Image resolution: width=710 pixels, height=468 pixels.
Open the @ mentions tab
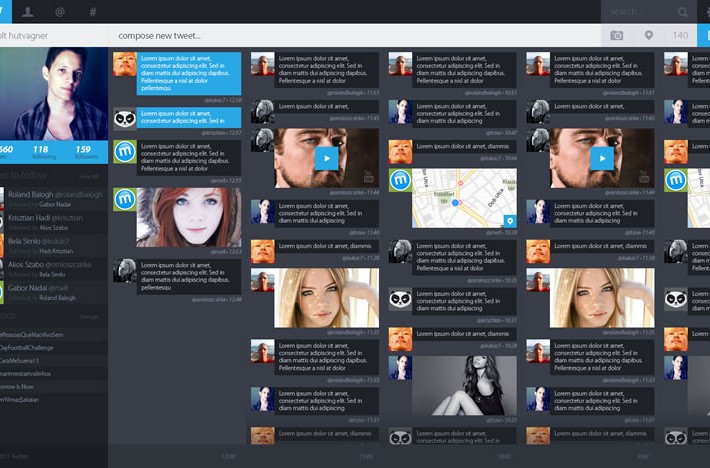click(x=60, y=12)
